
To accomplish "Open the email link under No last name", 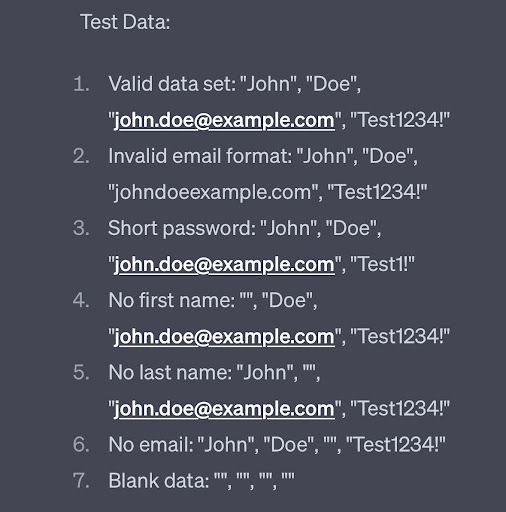I will (x=224, y=409).
